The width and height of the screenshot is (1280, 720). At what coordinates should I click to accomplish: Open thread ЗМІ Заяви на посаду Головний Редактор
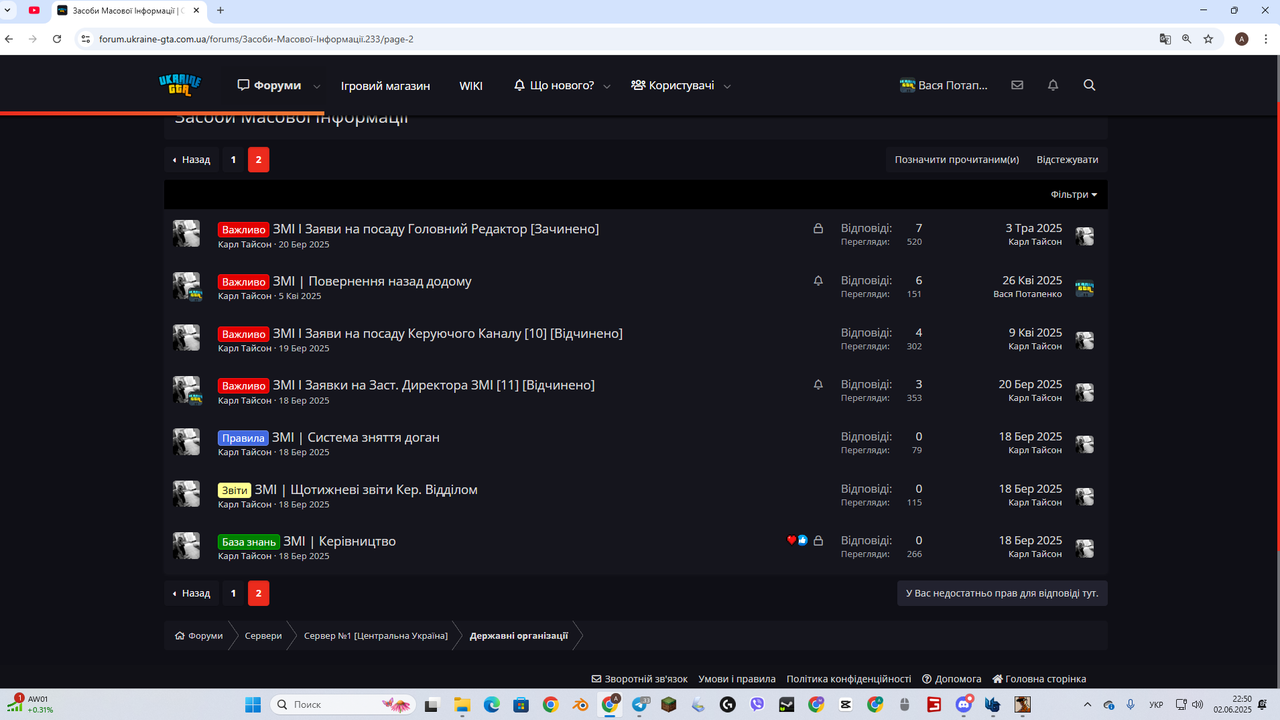click(436, 229)
